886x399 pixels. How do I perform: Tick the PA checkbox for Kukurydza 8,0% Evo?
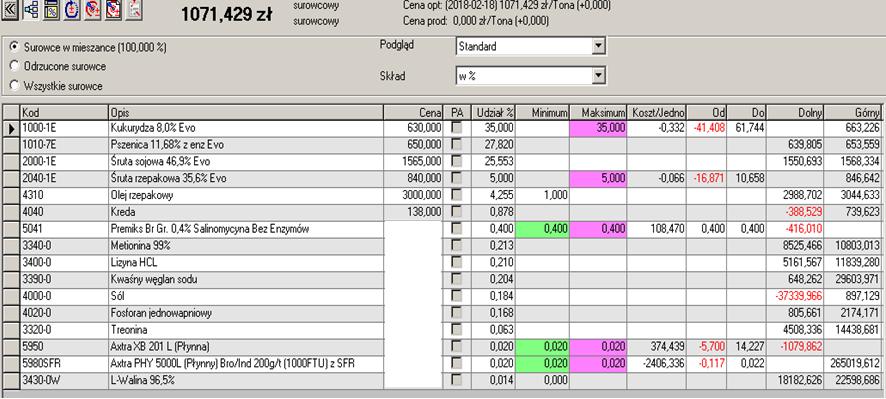click(457, 128)
